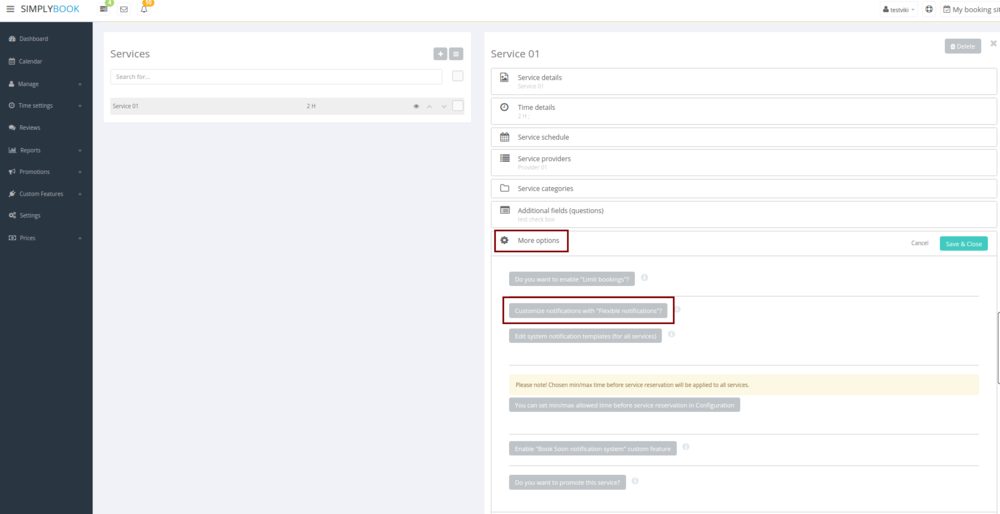The image size is (1000, 514).
Task: Open Calendar from the sidebar
Action: tap(30, 61)
